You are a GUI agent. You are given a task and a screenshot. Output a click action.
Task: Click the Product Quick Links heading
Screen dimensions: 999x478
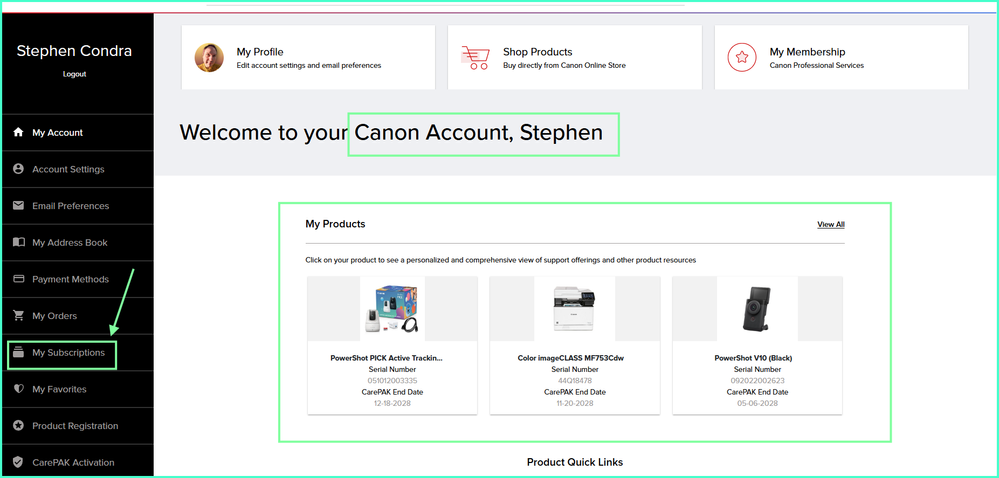pos(575,461)
